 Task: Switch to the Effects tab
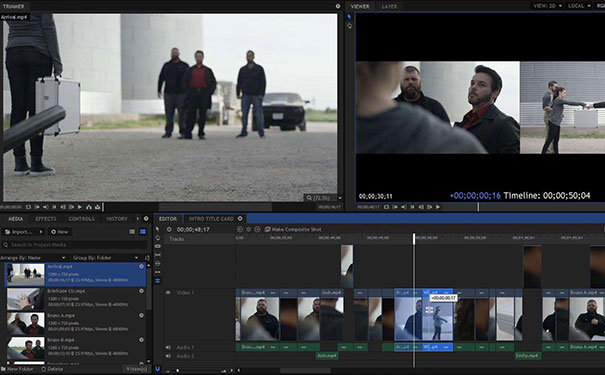pyautogui.click(x=46, y=219)
